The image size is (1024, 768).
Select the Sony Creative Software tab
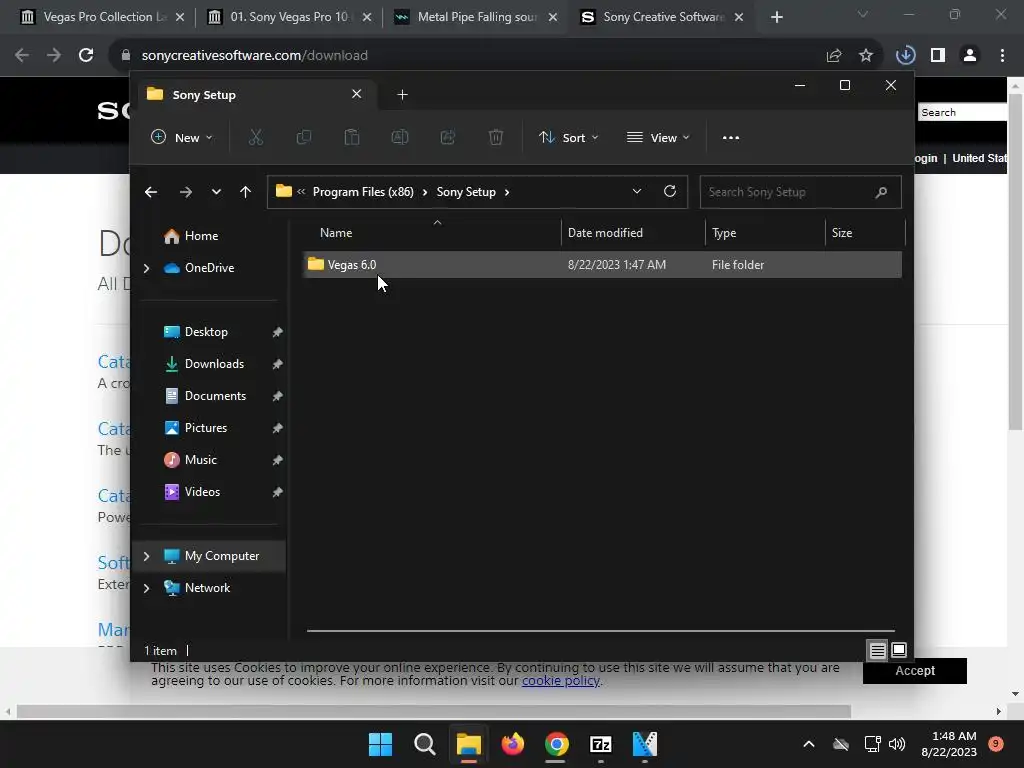coord(663,17)
